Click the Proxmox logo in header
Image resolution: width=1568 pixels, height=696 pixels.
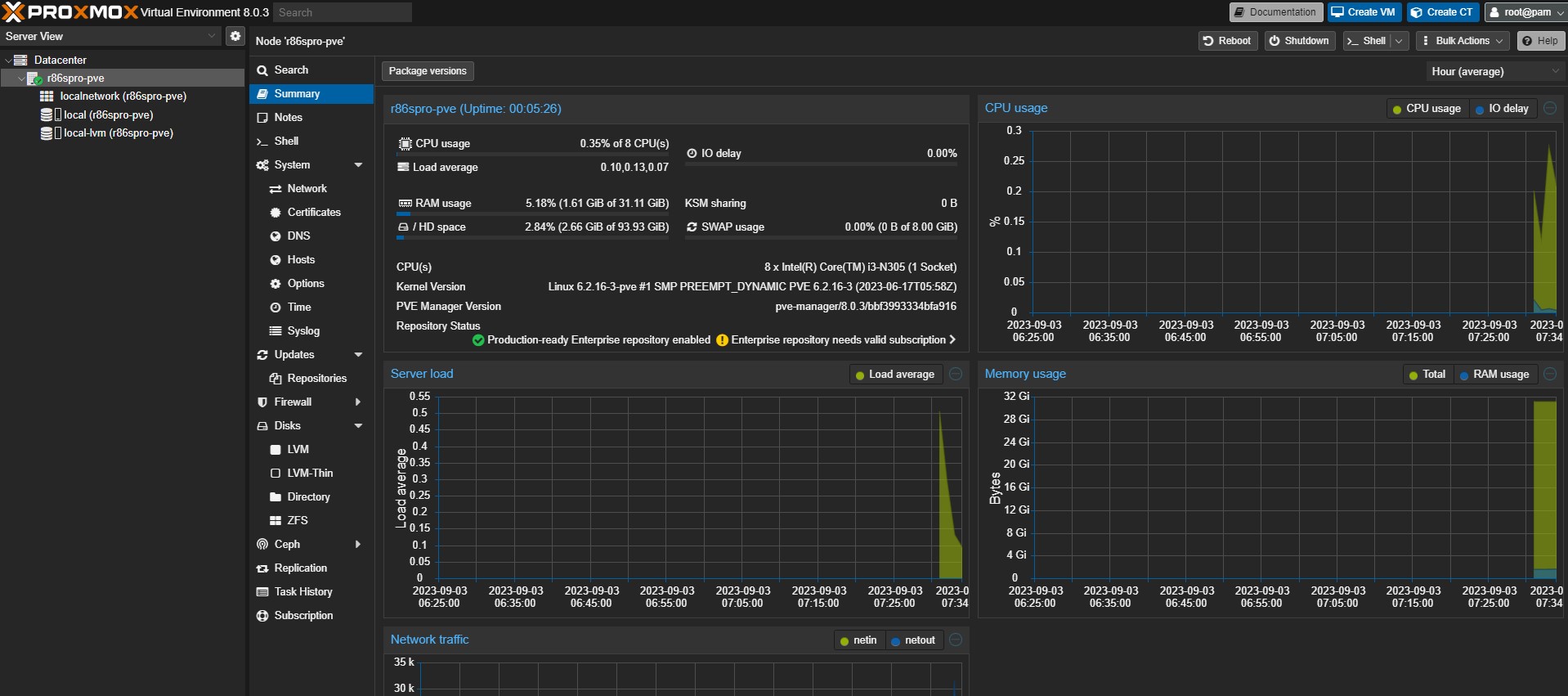69,12
